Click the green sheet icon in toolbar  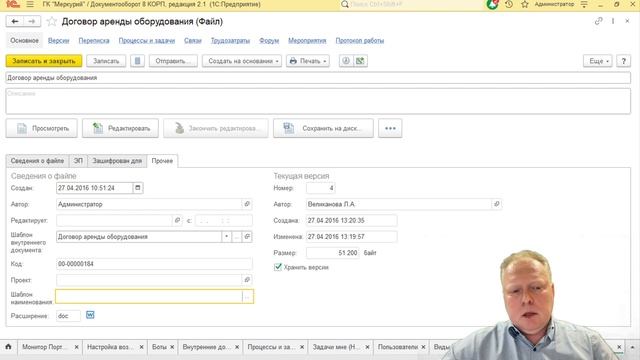click(360, 61)
